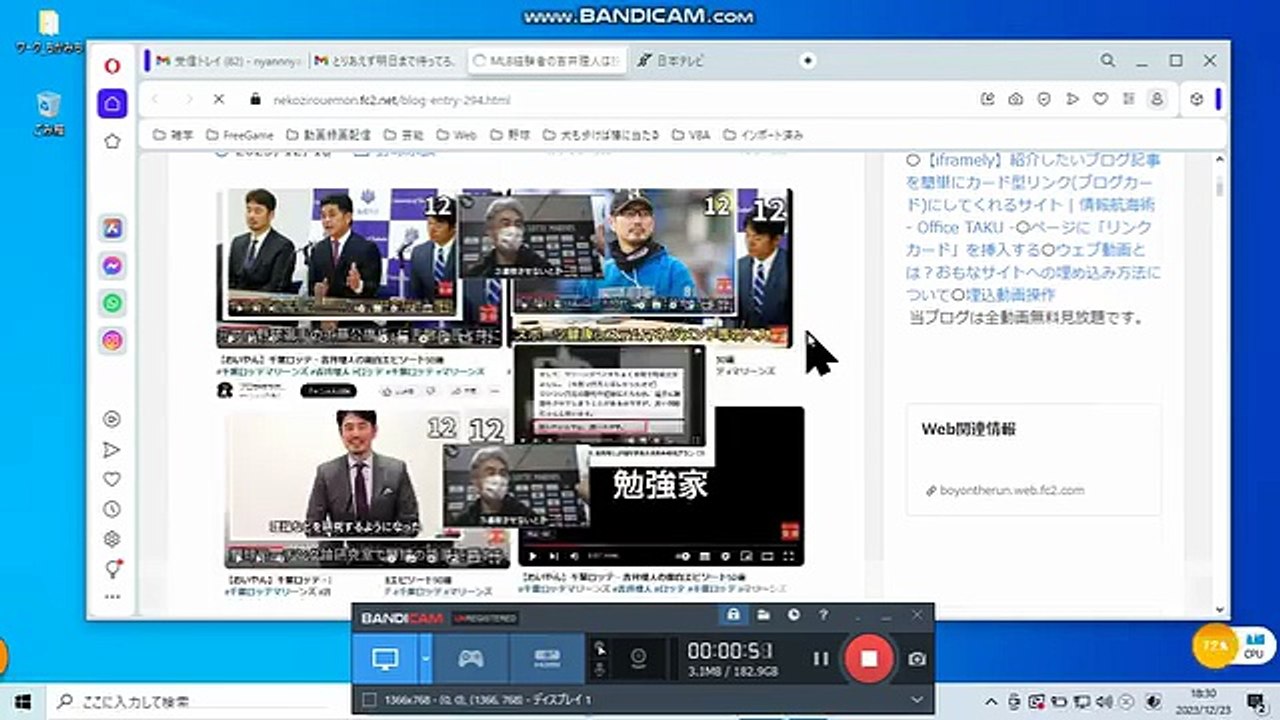Open the FreeGame bookmark folder
Viewport: 1280px width, 720px height.
(x=239, y=135)
